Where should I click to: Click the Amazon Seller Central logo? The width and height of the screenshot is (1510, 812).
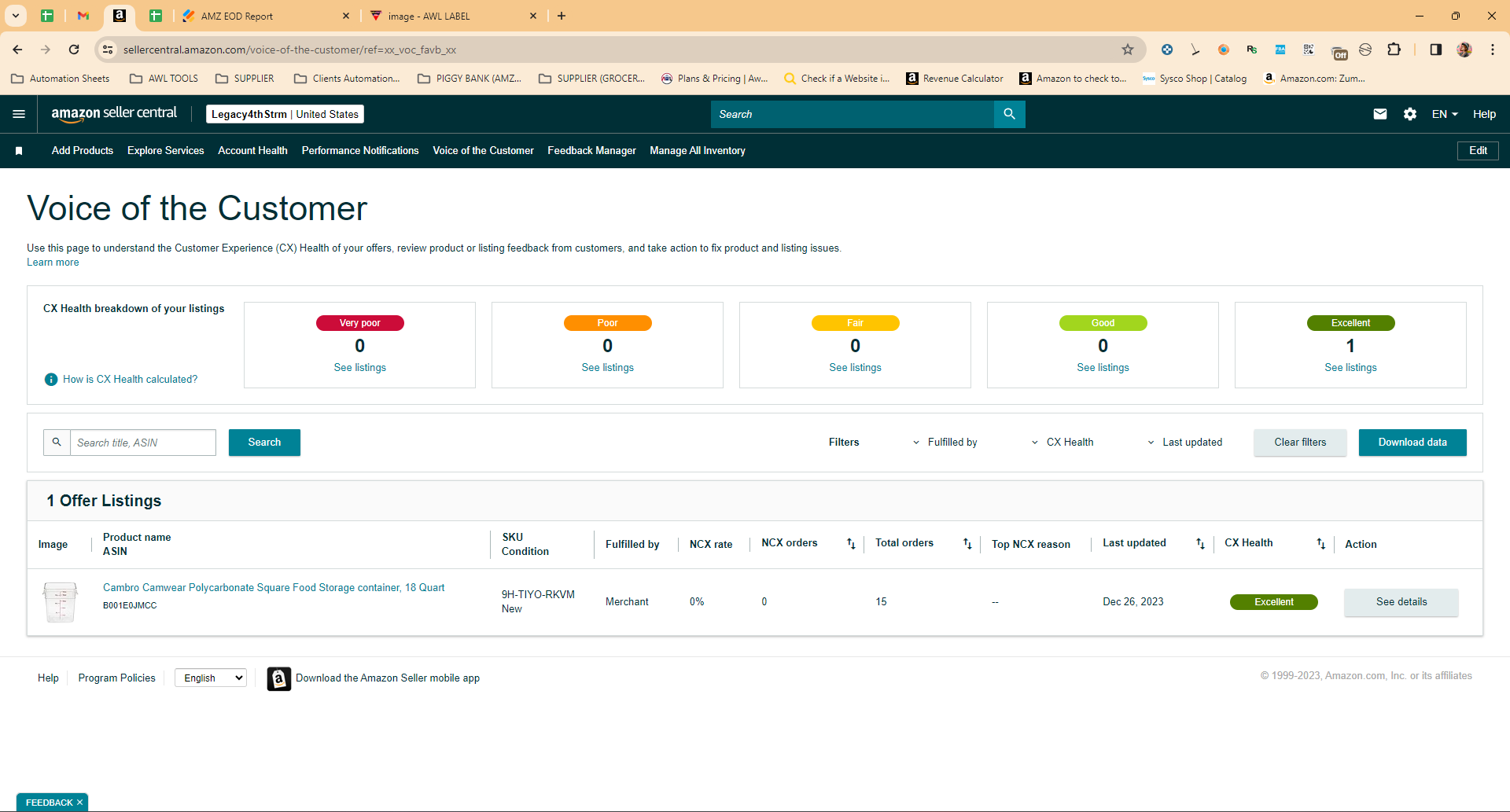click(x=114, y=113)
